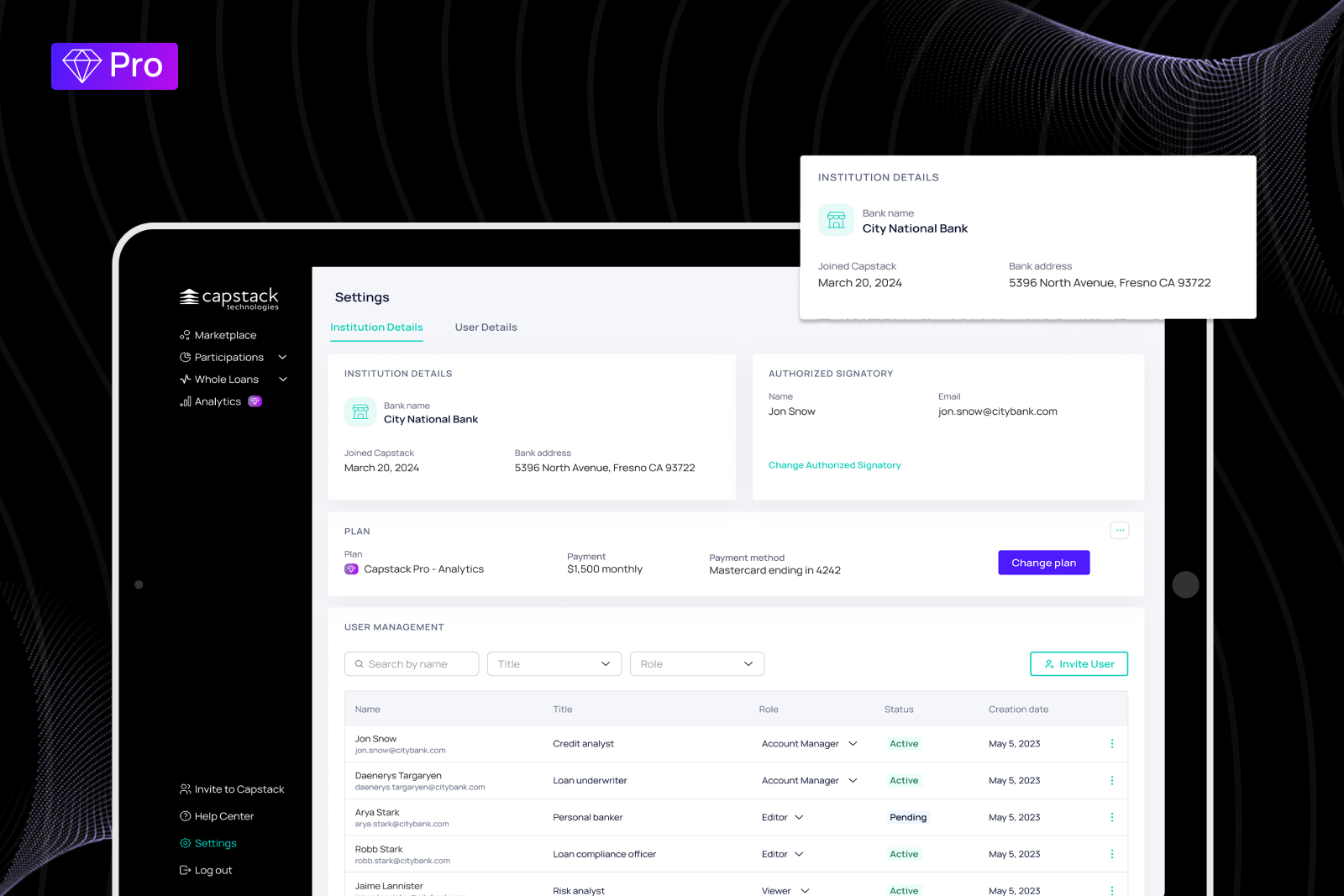Click the Invite User button

1079,663
